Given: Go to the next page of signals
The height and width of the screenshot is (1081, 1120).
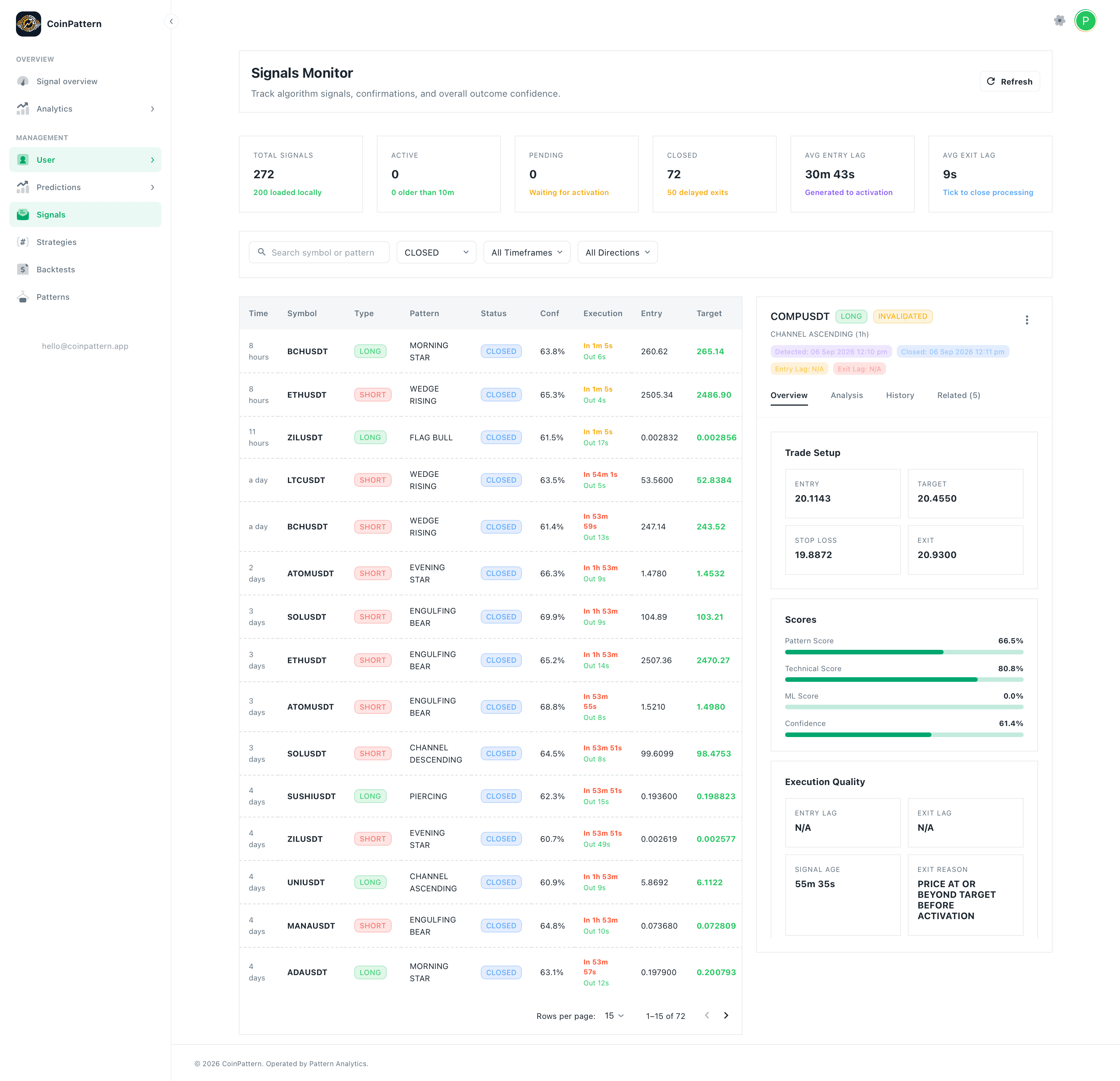Looking at the screenshot, I should (x=726, y=1015).
